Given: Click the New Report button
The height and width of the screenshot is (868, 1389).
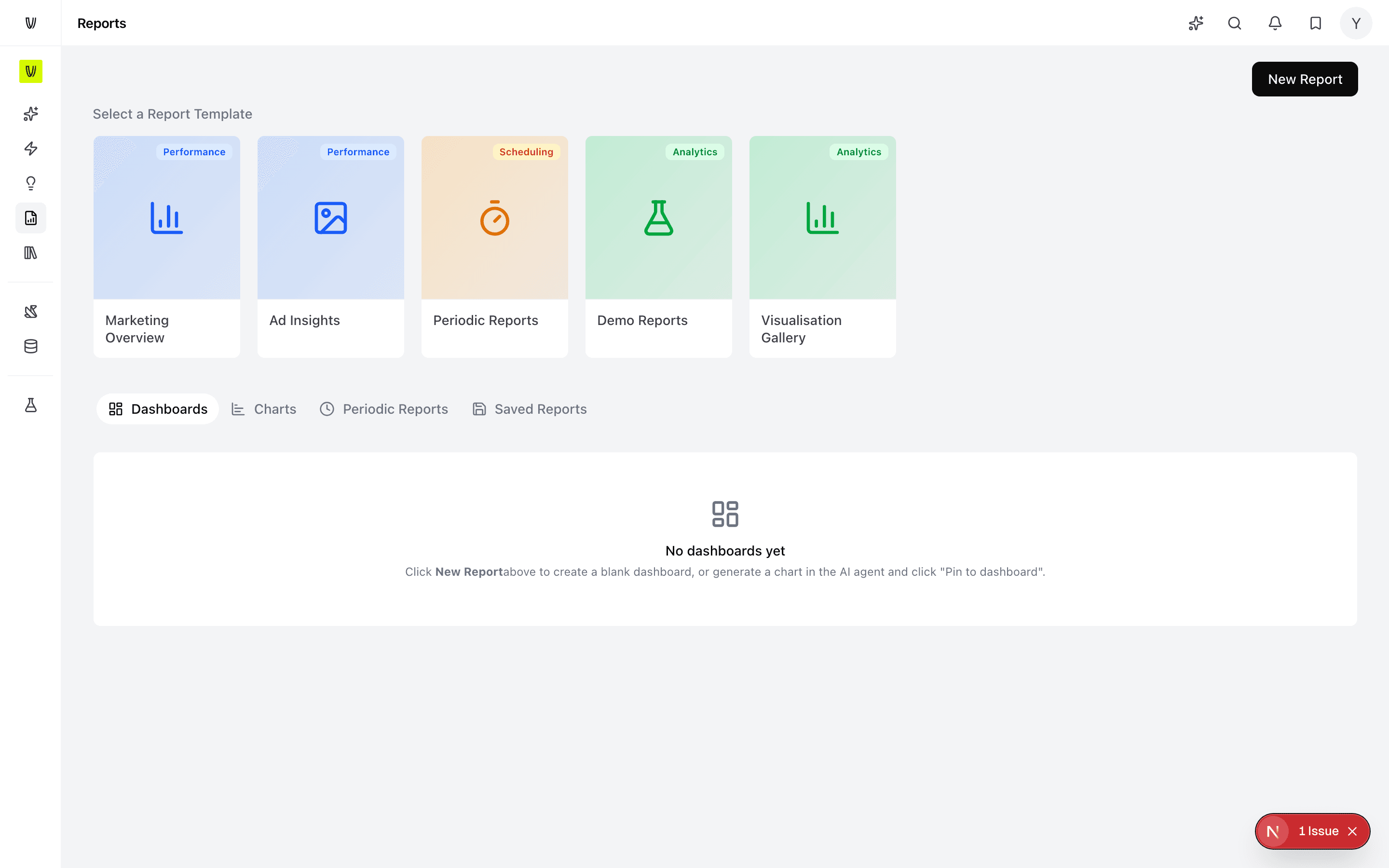Looking at the screenshot, I should click(1305, 79).
